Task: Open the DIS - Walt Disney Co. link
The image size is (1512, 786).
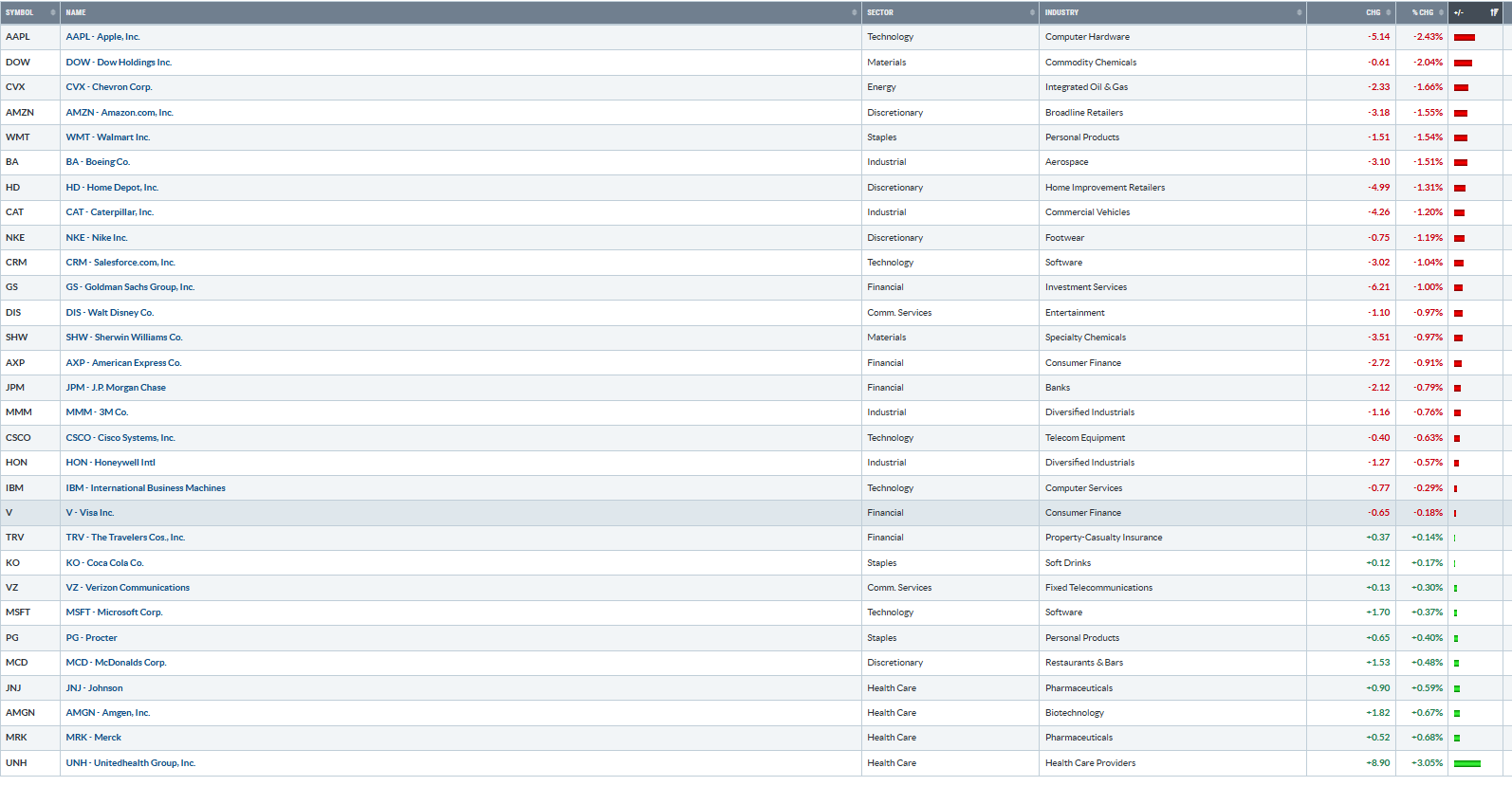Action: tap(109, 313)
